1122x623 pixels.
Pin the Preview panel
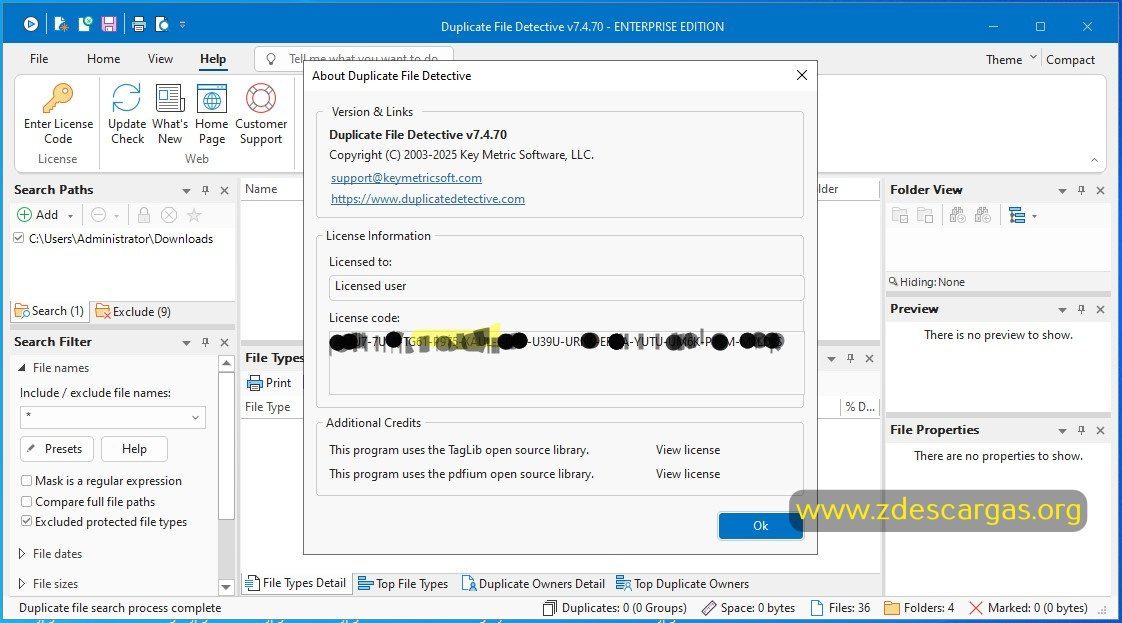pos(1081,310)
